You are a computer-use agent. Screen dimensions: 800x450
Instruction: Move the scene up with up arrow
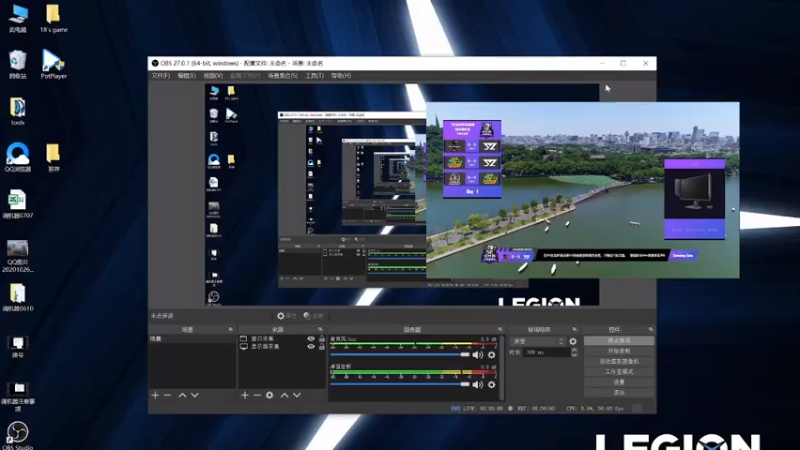[182, 395]
